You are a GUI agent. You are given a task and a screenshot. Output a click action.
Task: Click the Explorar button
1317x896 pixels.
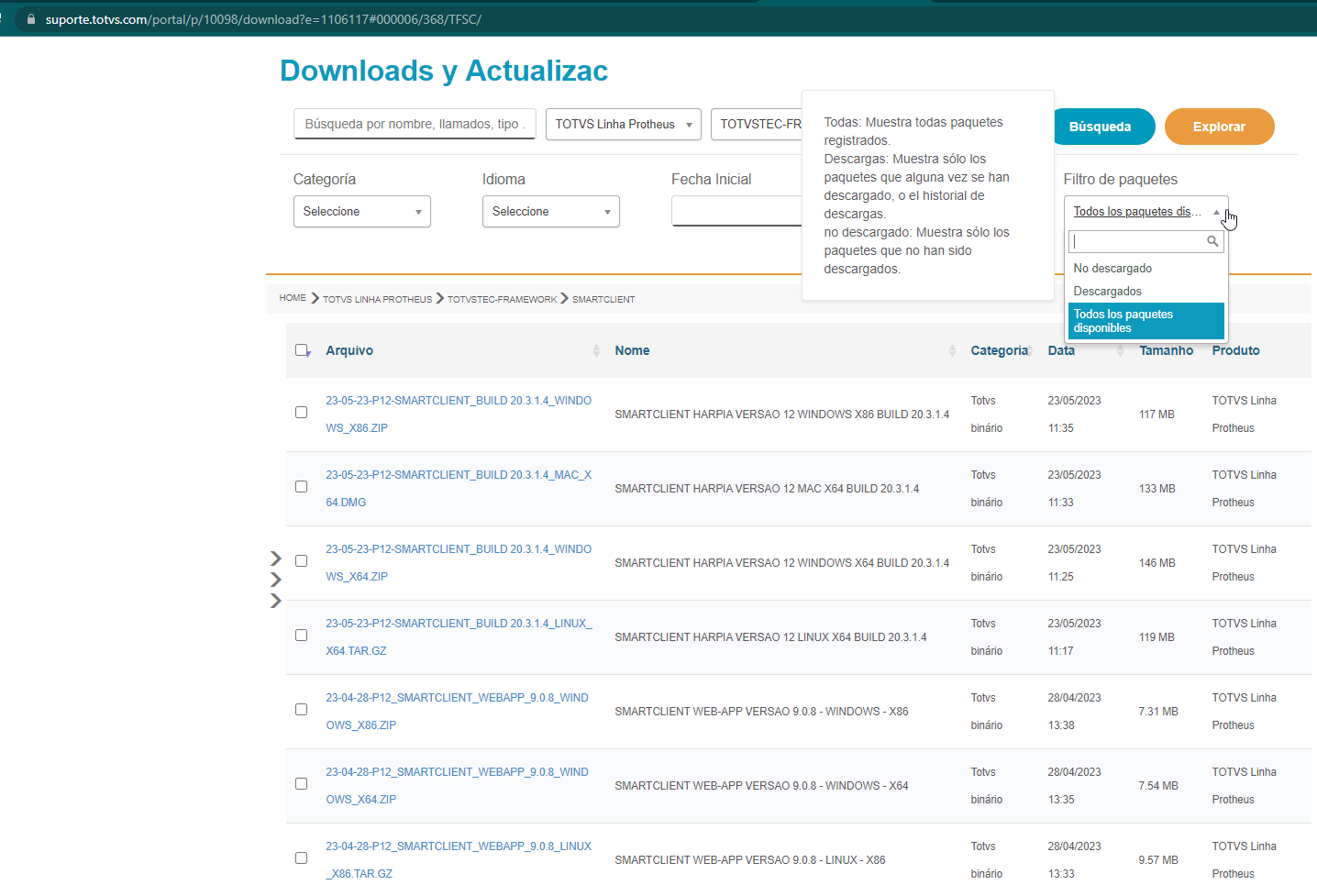[x=1219, y=127]
